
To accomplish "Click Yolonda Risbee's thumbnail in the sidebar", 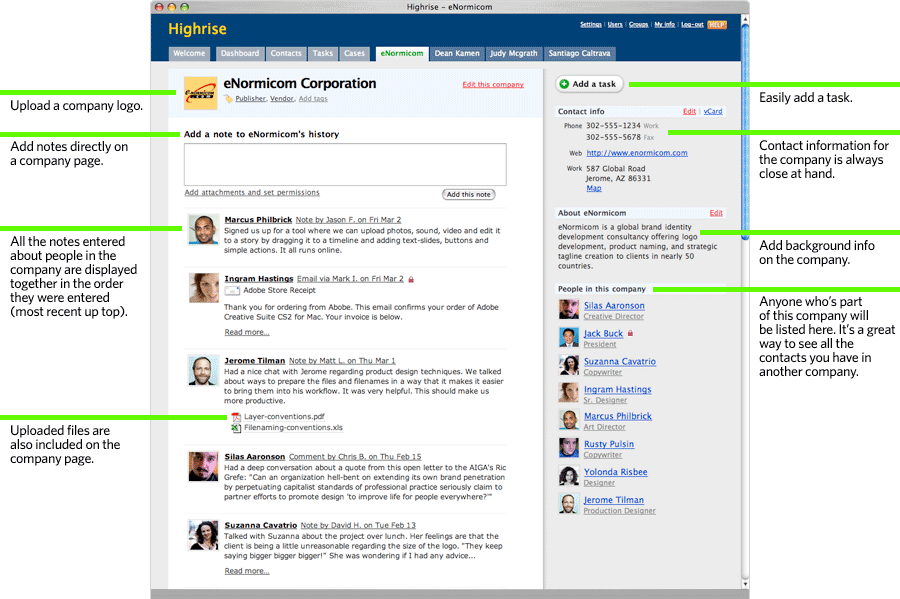I will tap(569, 476).
